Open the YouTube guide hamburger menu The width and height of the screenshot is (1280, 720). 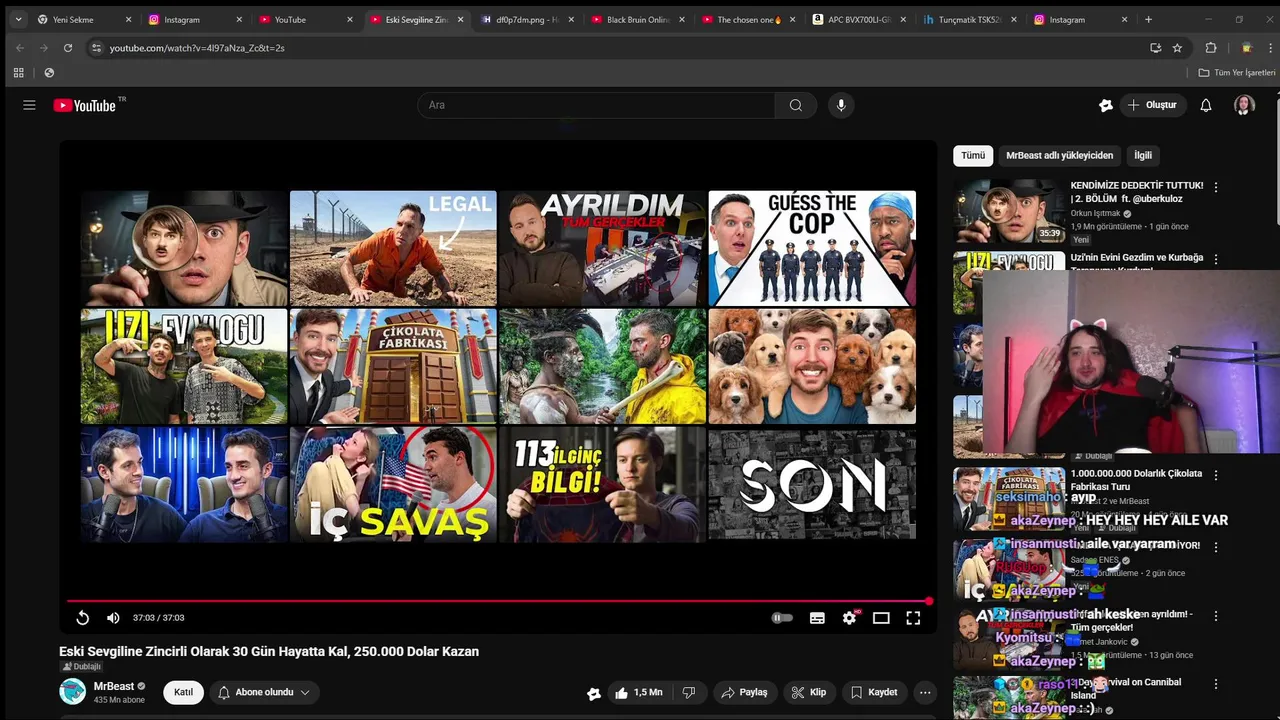coord(29,105)
